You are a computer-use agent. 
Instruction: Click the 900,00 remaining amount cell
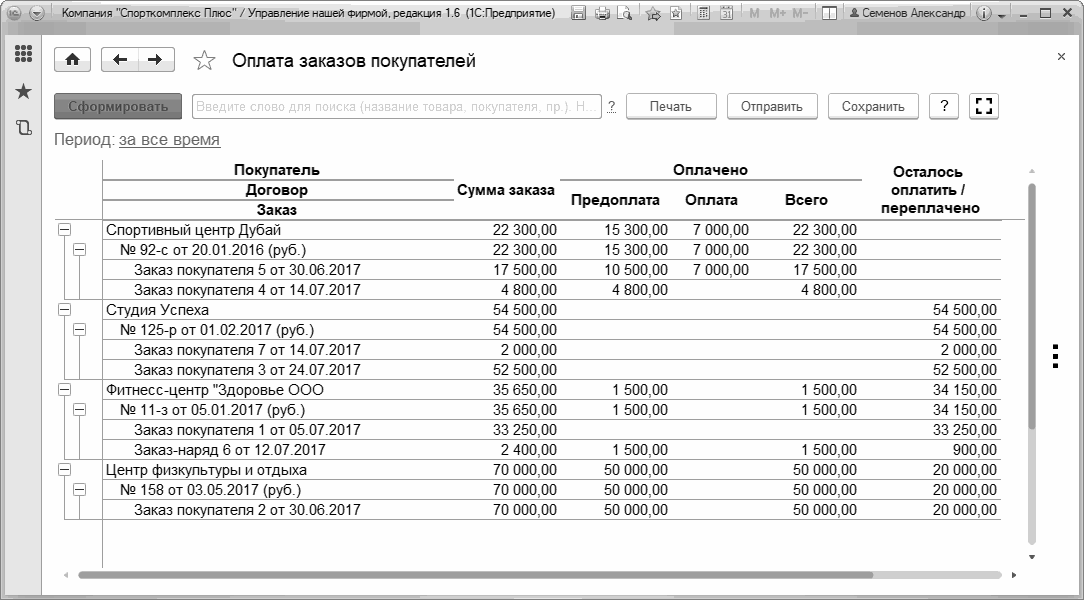973,450
